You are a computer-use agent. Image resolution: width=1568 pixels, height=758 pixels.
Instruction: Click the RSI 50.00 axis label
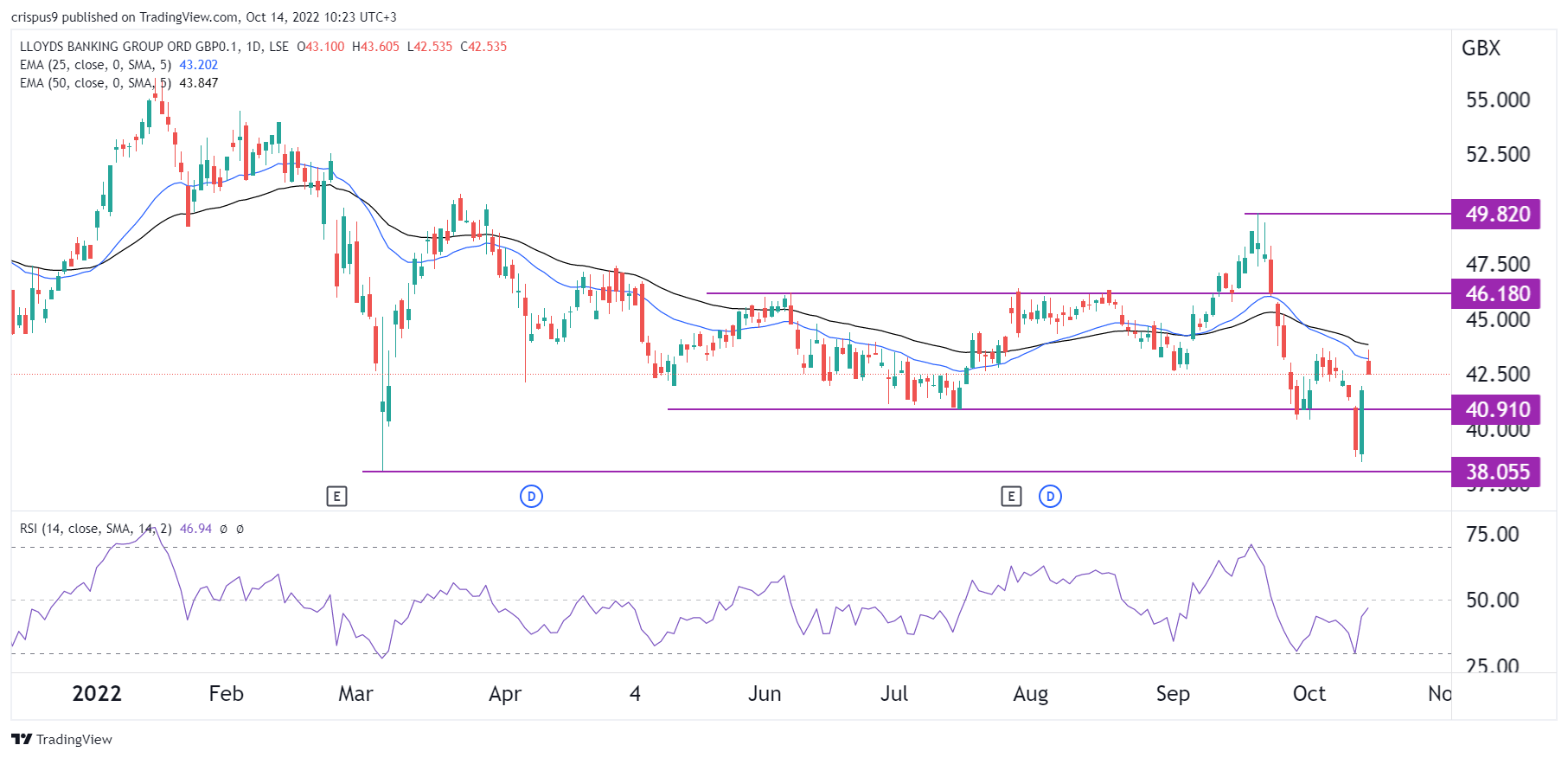[x=1493, y=601]
